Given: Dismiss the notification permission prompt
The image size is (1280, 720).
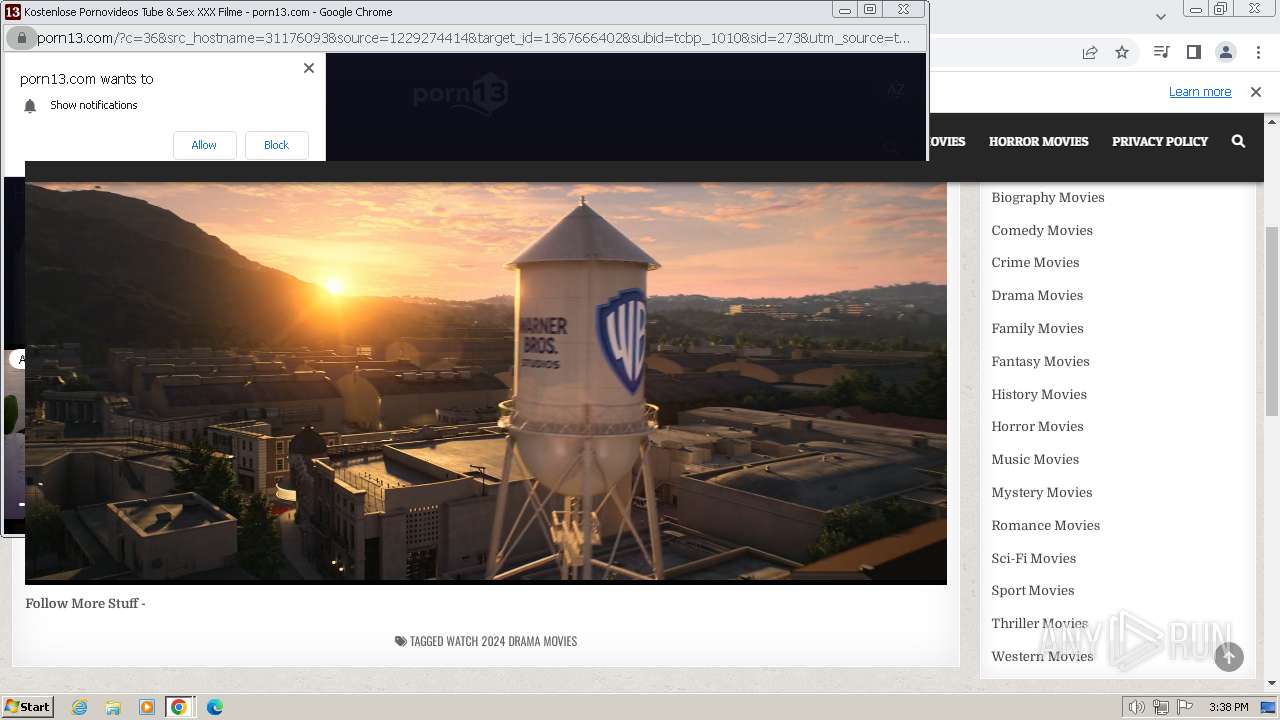Looking at the screenshot, I should tap(309, 68).
